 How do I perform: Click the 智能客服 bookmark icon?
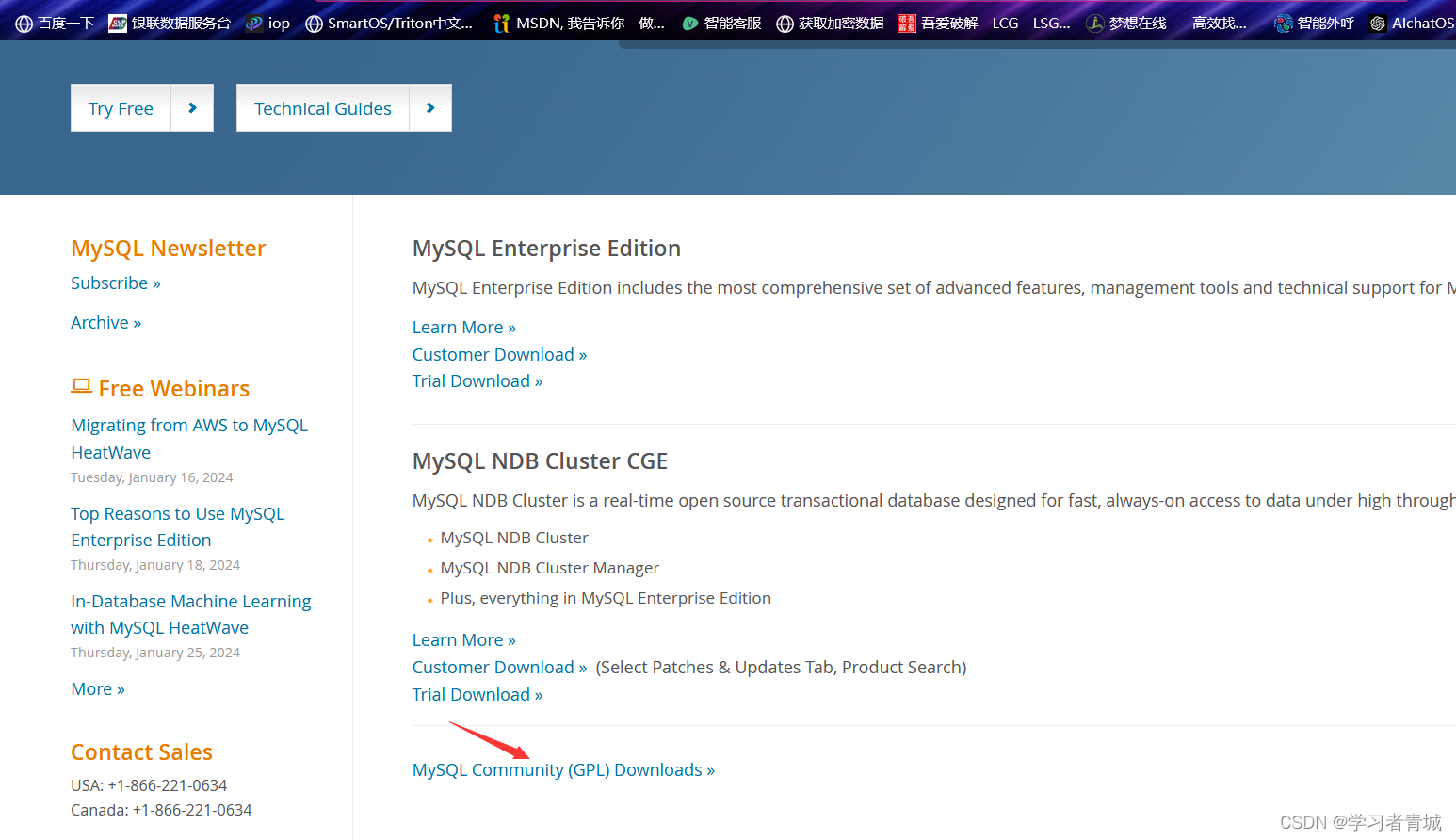(688, 22)
